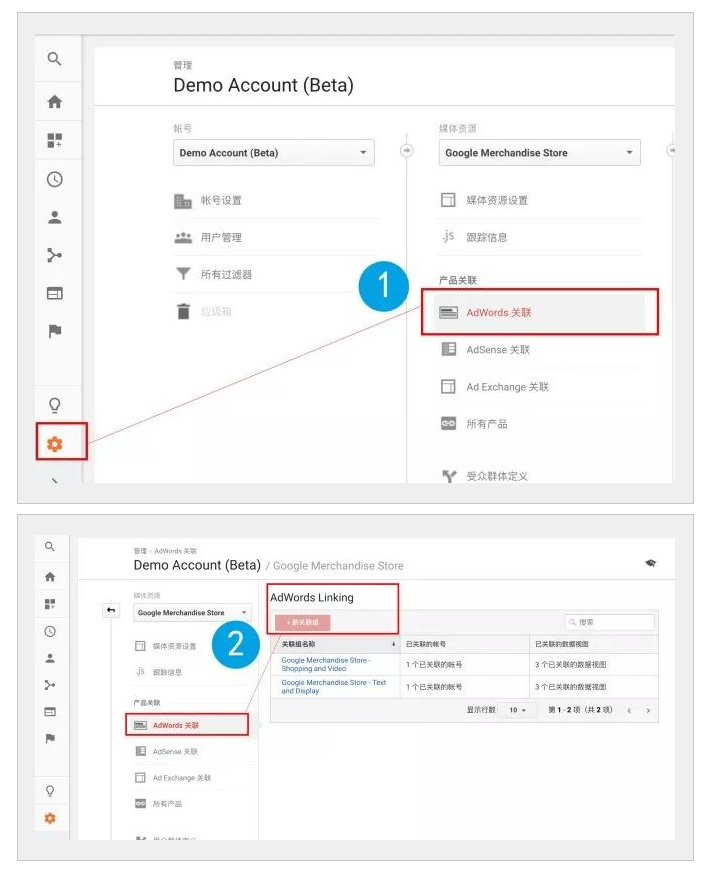Click the home icon in the lower screenshot's sidebar
The image size is (706, 872).
pos(50,577)
